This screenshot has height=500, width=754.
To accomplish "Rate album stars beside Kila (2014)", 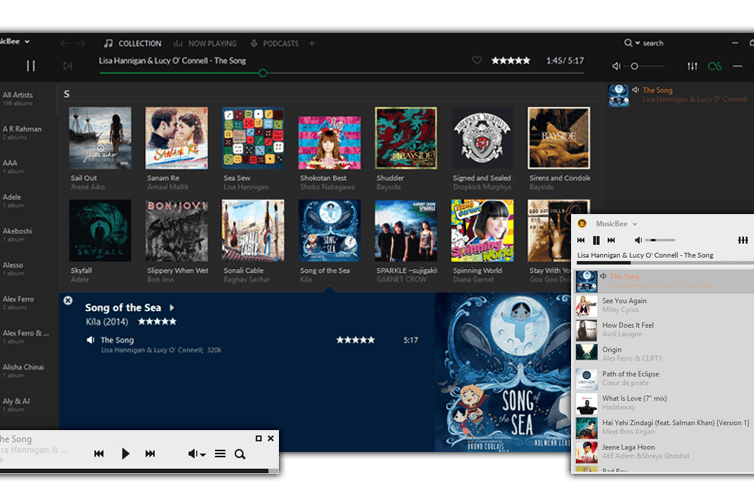I will click(157, 322).
